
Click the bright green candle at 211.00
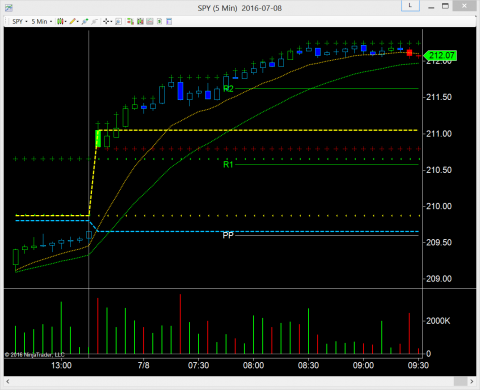(x=98, y=138)
